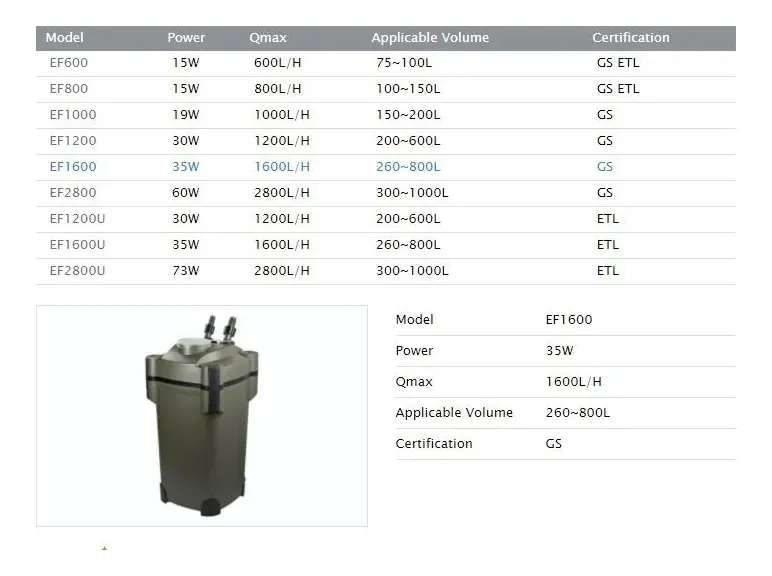Select the highlighted EF1600 model
Image resolution: width=772 pixels, height=576 pixels.
73,167
